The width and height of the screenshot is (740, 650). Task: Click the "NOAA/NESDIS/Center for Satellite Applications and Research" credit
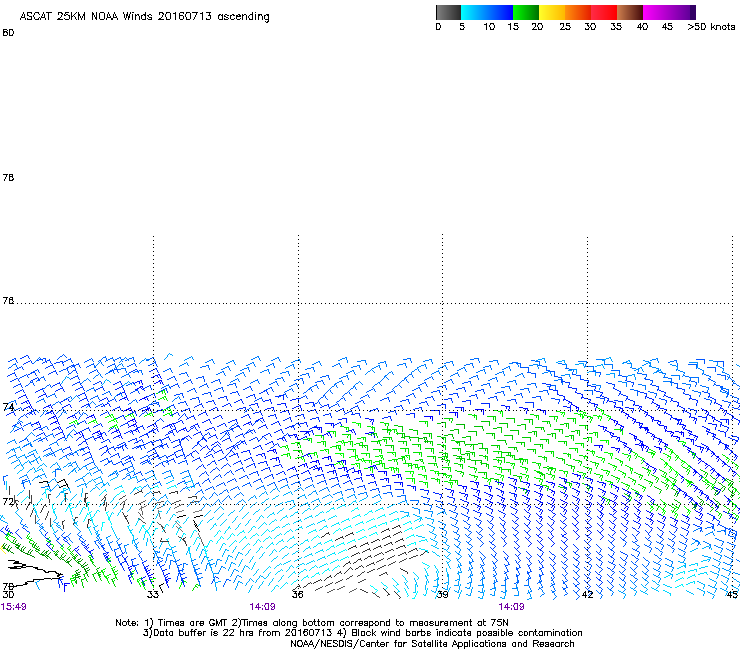click(x=432, y=644)
